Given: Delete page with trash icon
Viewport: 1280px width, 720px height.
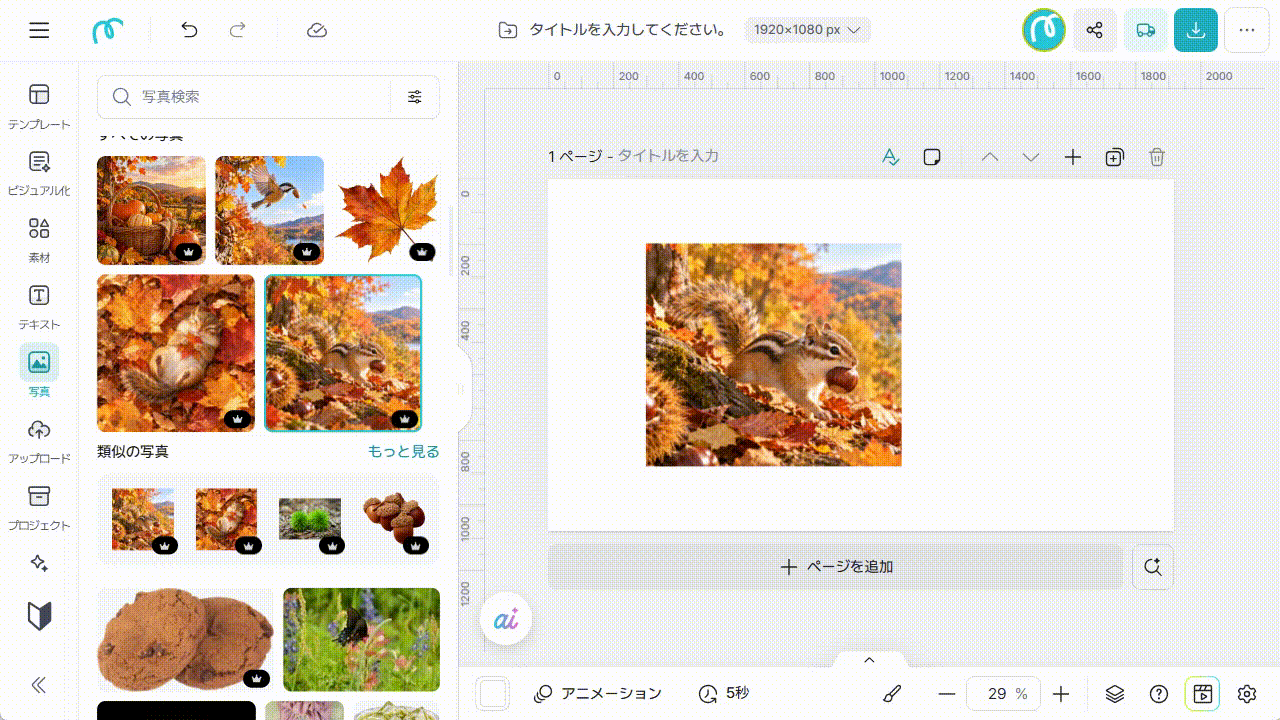Looking at the screenshot, I should (1157, 157).
